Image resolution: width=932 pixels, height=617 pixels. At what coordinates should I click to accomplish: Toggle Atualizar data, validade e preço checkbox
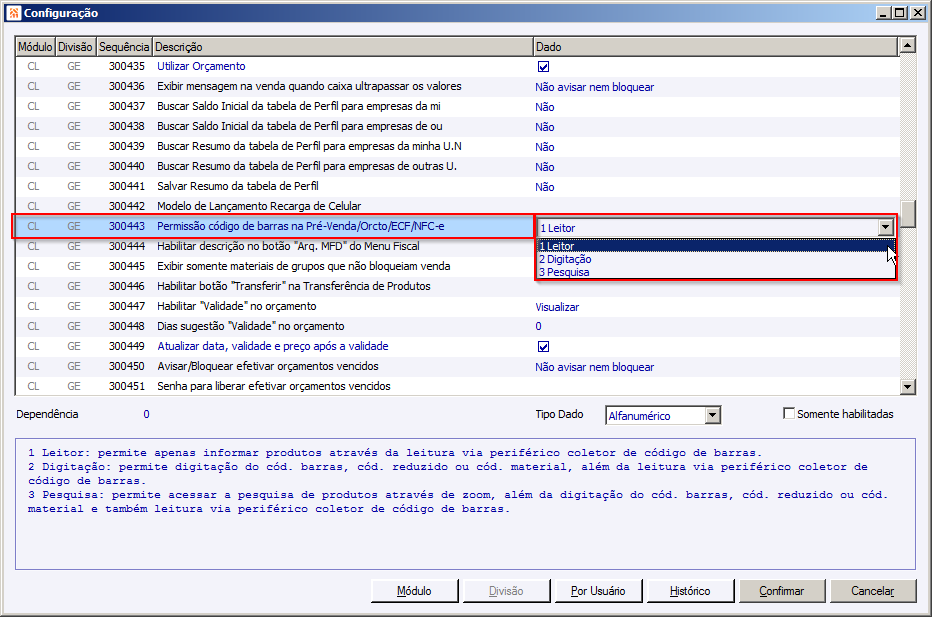(x=543, y=347)
